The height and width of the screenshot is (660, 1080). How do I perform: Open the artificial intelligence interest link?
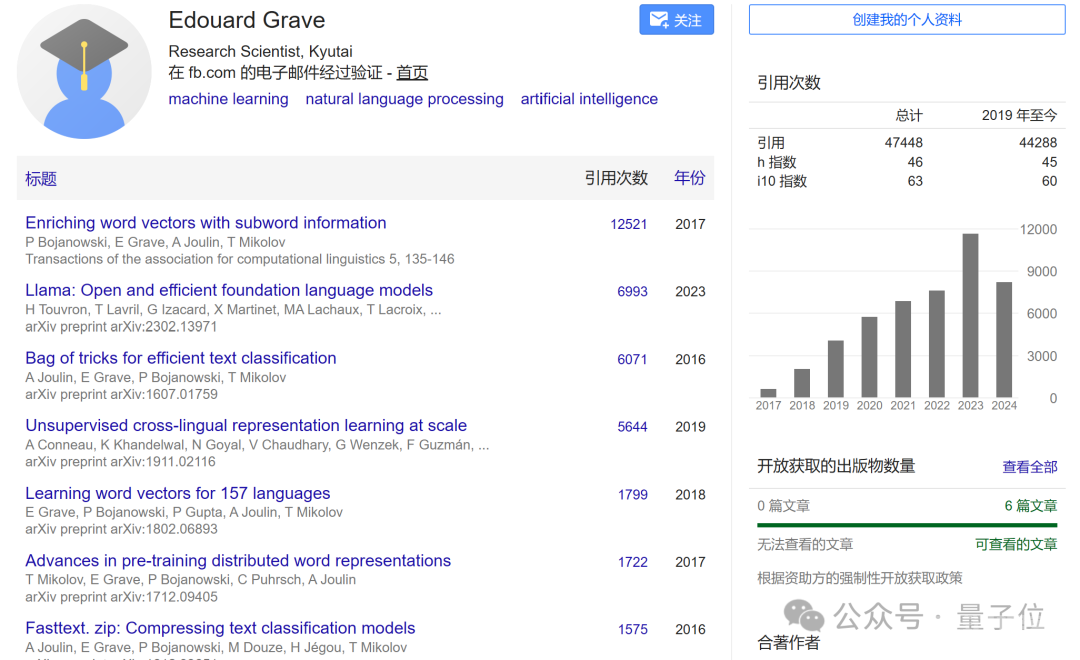pos(589,99)
